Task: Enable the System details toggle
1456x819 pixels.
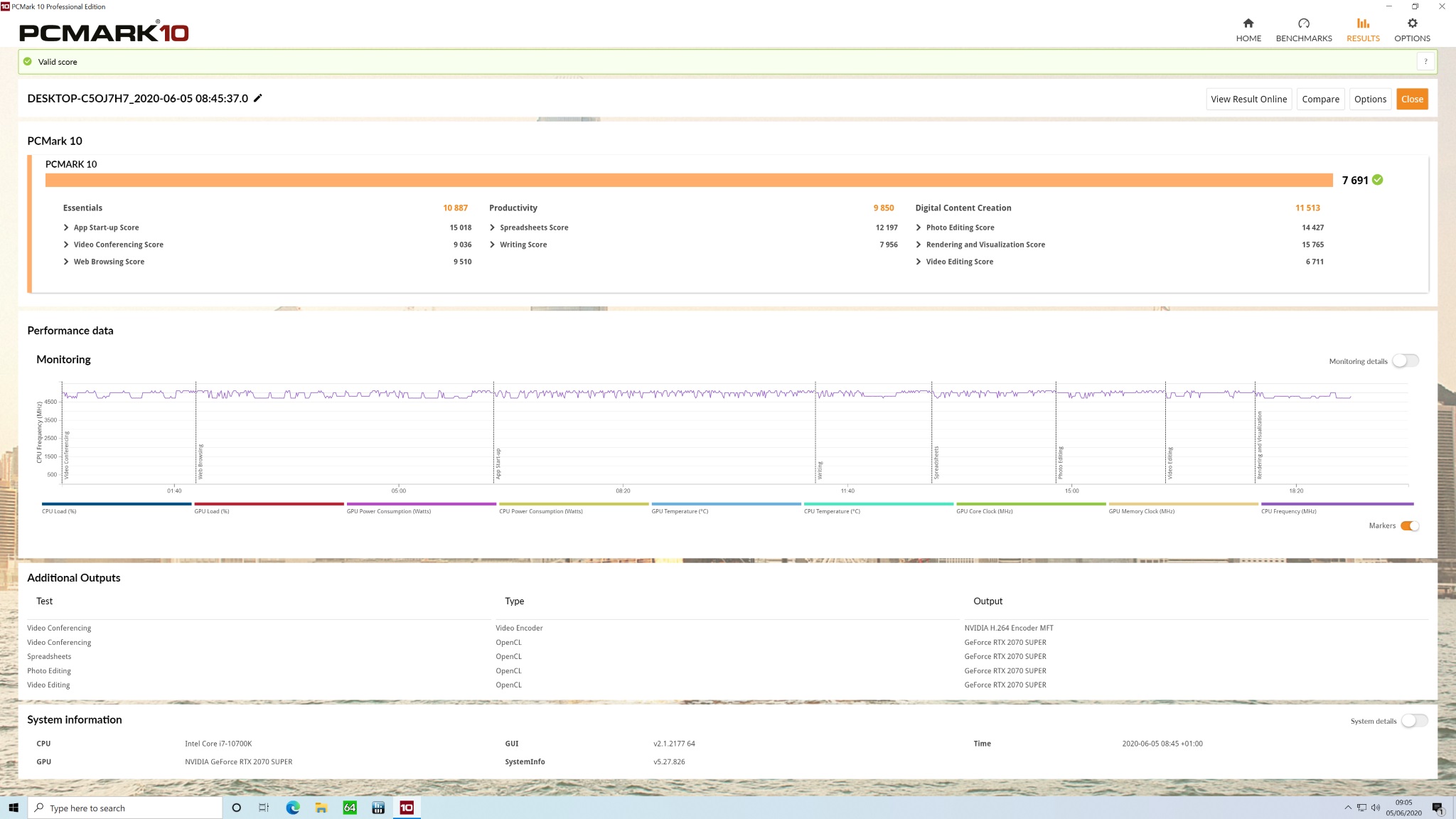Action: pyautogui.click(x=1413, y=721)
